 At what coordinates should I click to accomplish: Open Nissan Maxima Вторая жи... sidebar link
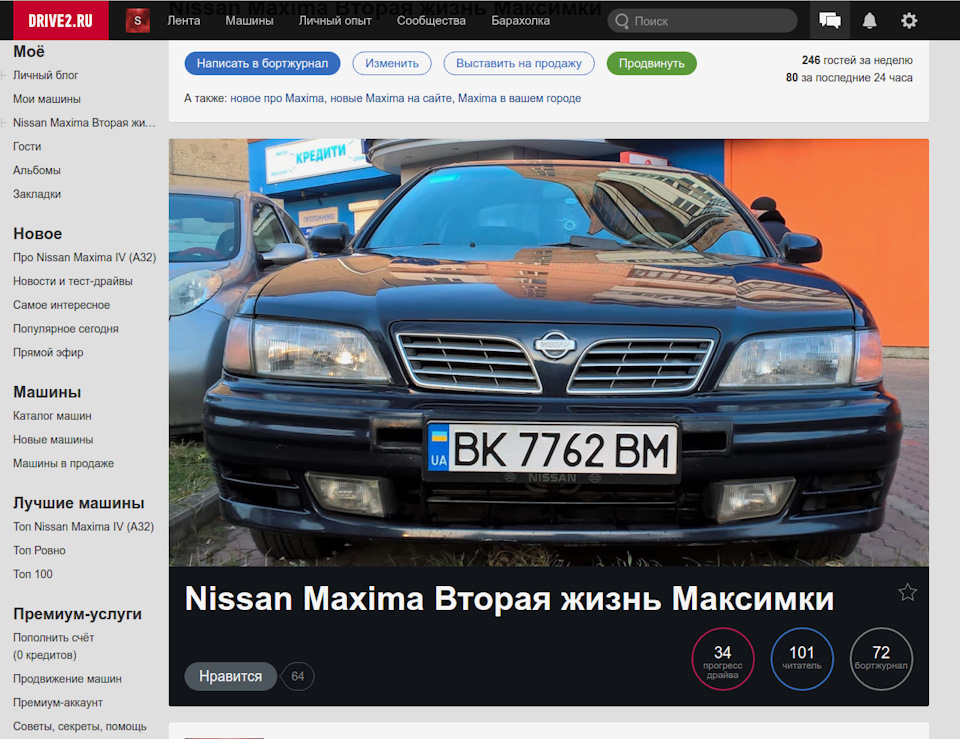tap(84, 123)
